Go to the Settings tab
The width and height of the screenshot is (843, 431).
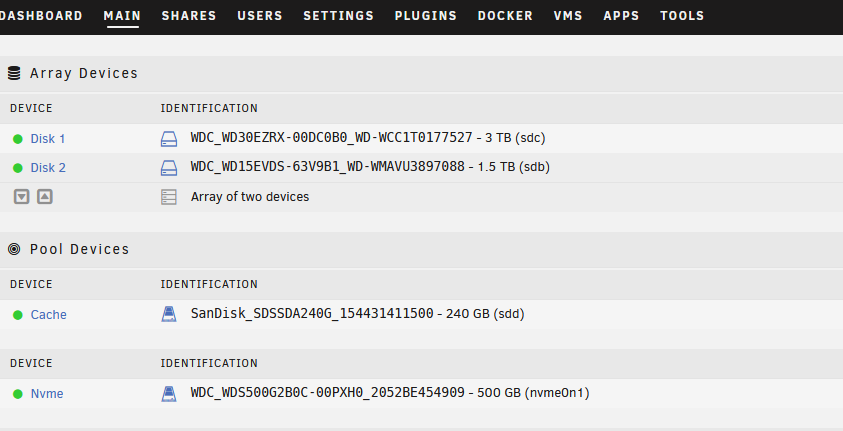click(x=339, y=16)
